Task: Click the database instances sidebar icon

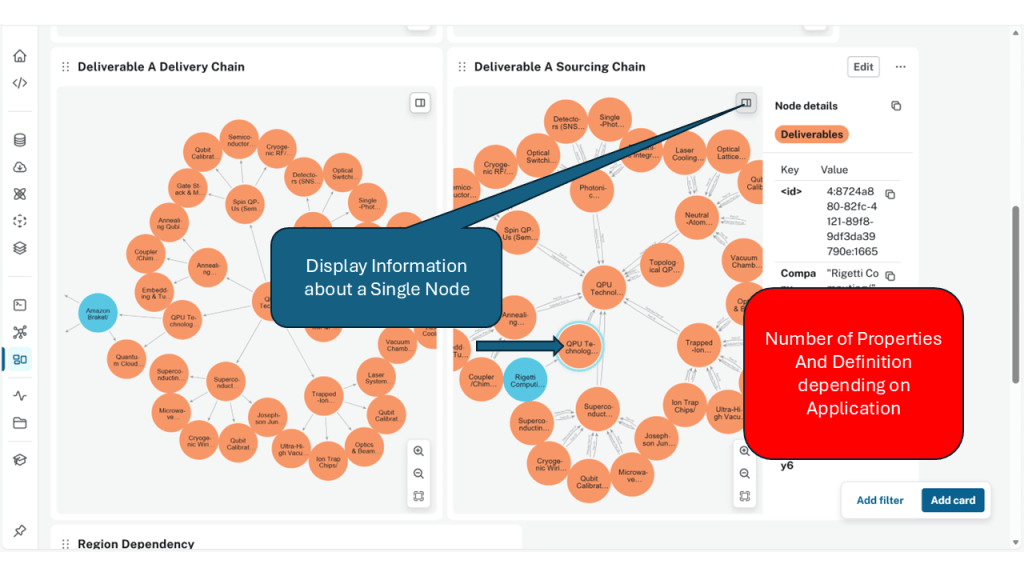Action: point(20,140)
